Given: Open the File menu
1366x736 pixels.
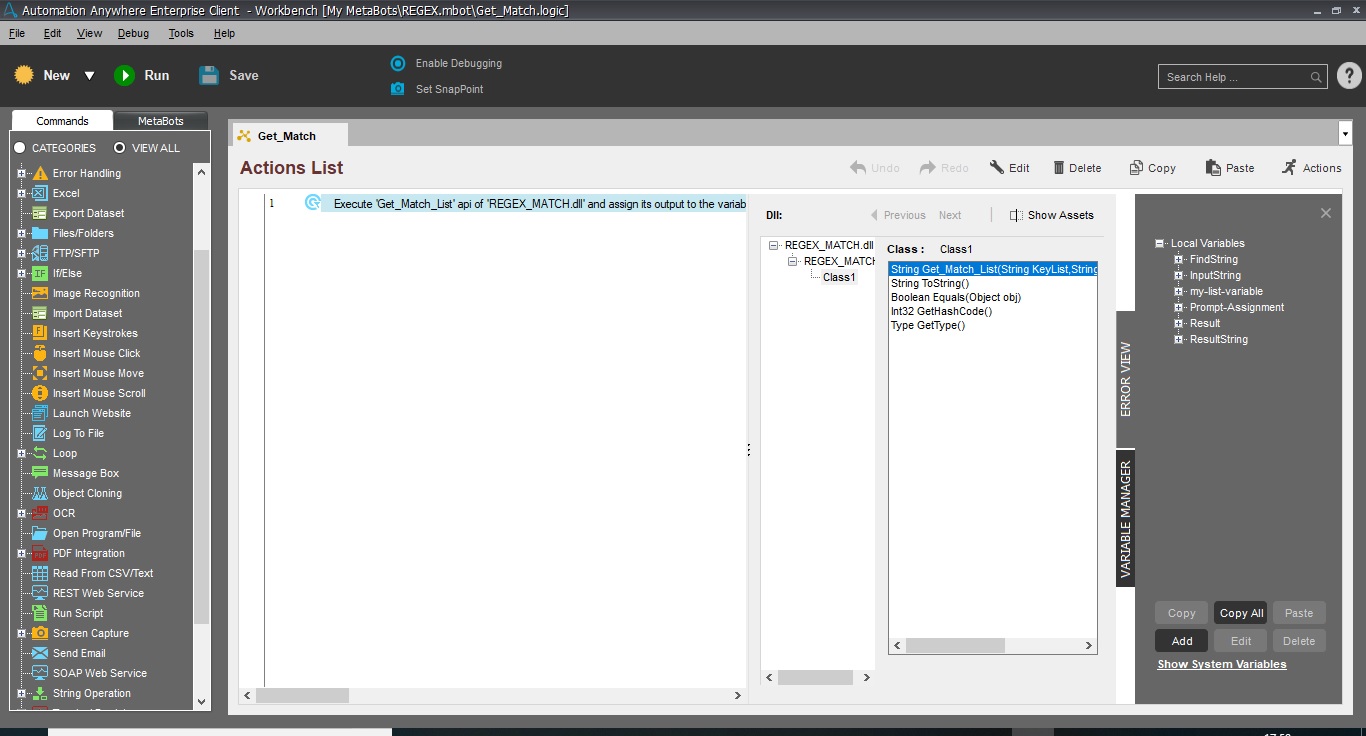Looking at the screenshot, I should [17, 33].
